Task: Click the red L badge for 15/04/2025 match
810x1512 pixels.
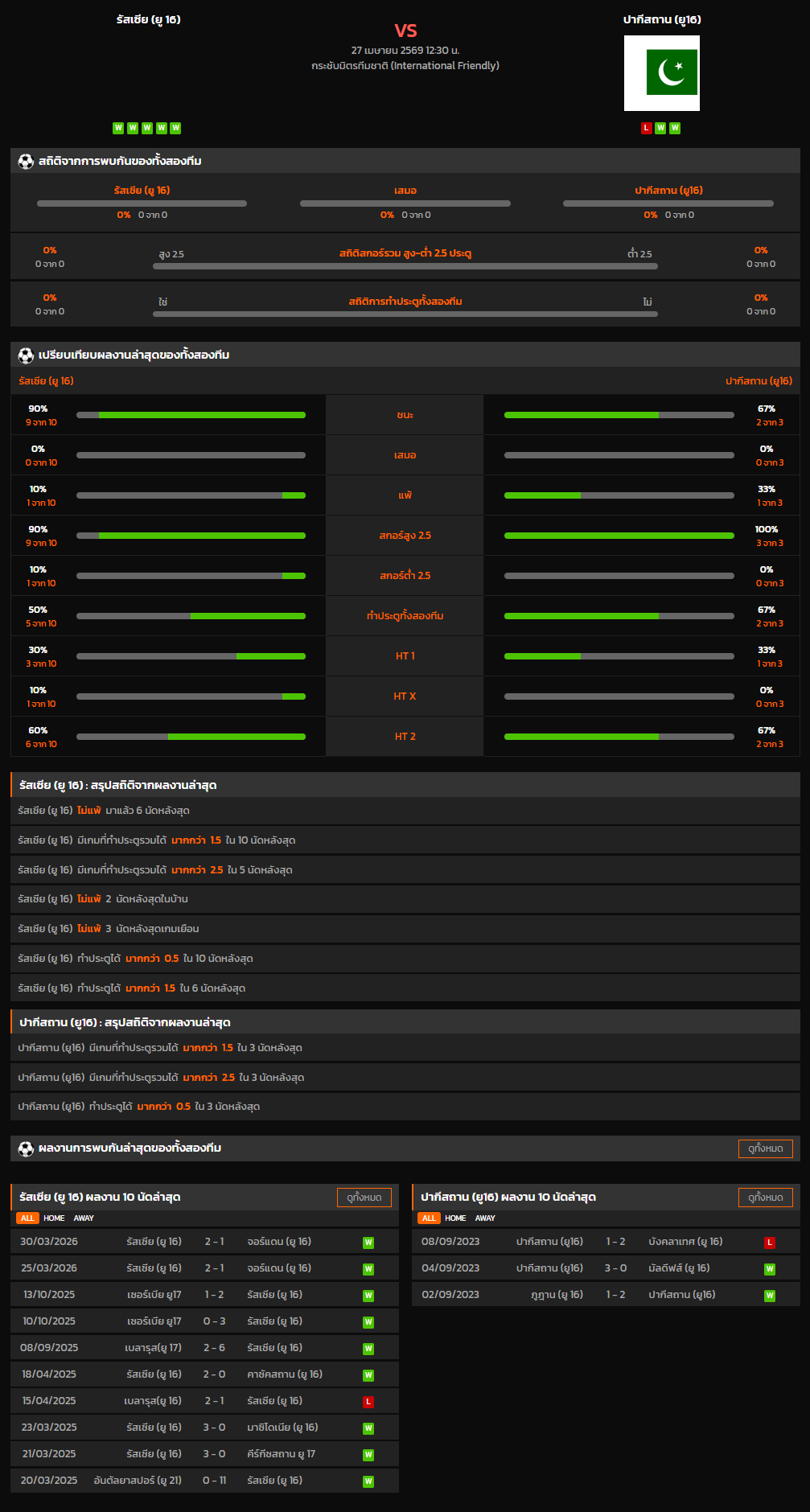Action: [368, 1402]
